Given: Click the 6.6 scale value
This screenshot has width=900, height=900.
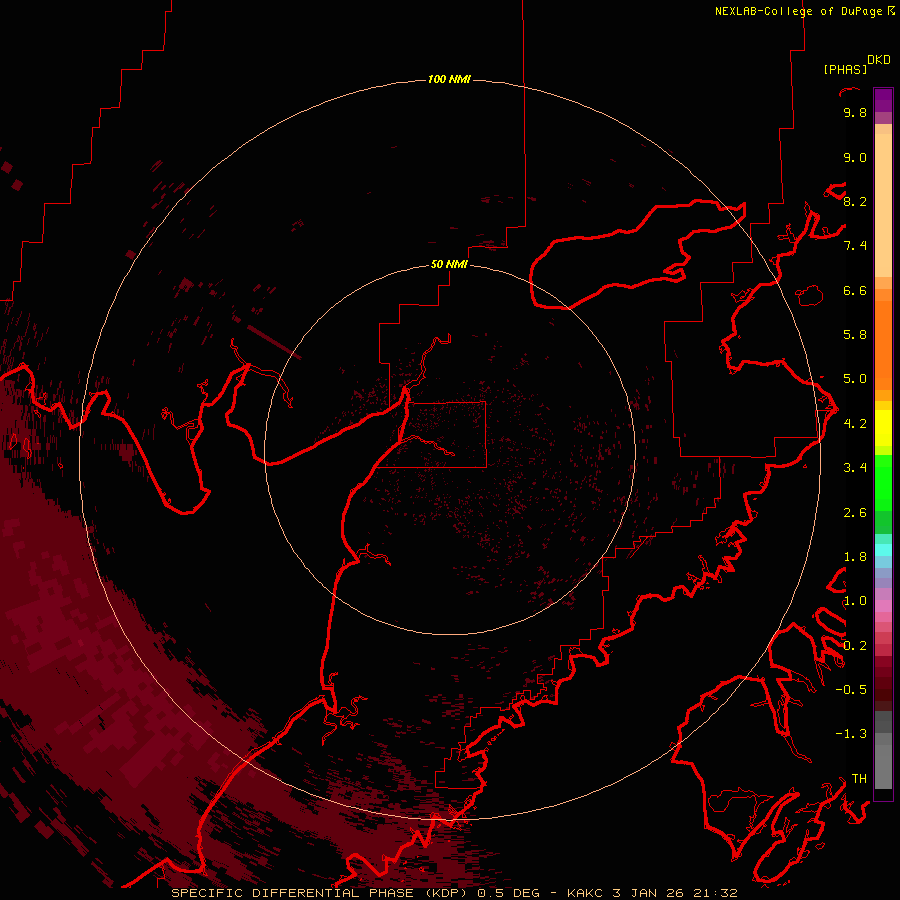Looking at the screenshot, I should pyautogui.click(x=855, y=290).
